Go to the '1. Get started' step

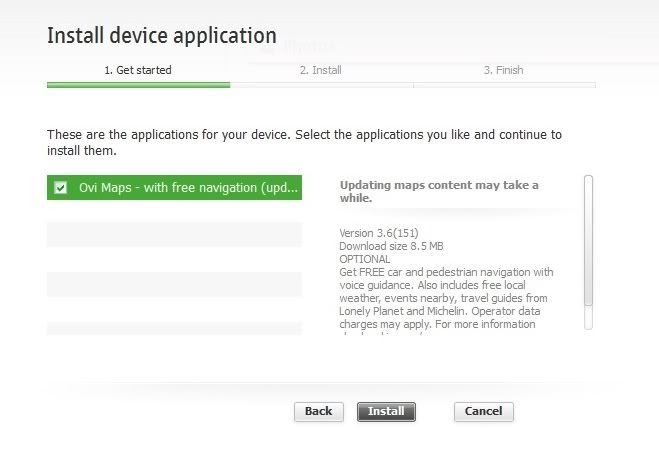[138, 70]
